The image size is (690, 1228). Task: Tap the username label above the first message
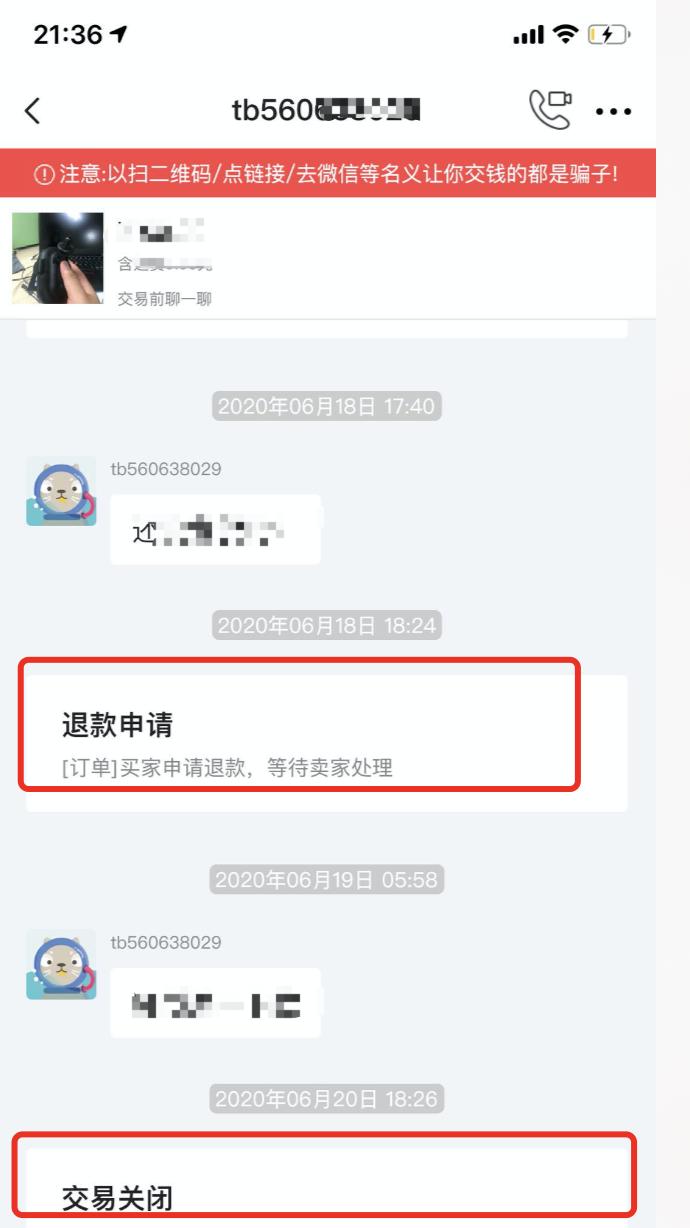click(x=166, y=469)
